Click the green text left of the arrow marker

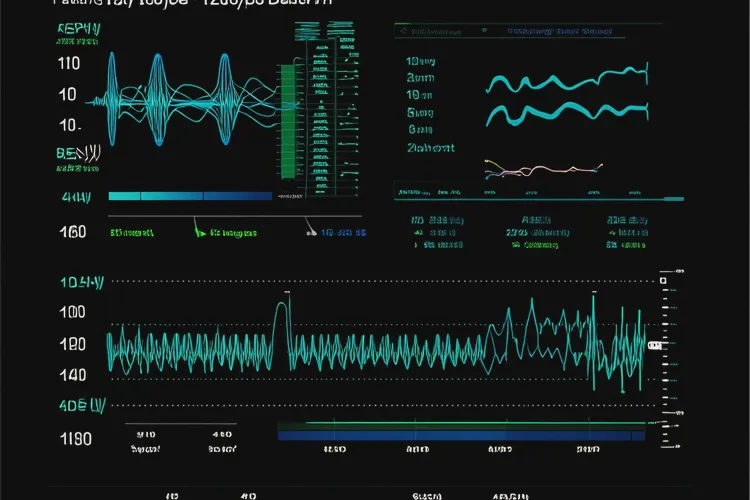coord(131,232)
